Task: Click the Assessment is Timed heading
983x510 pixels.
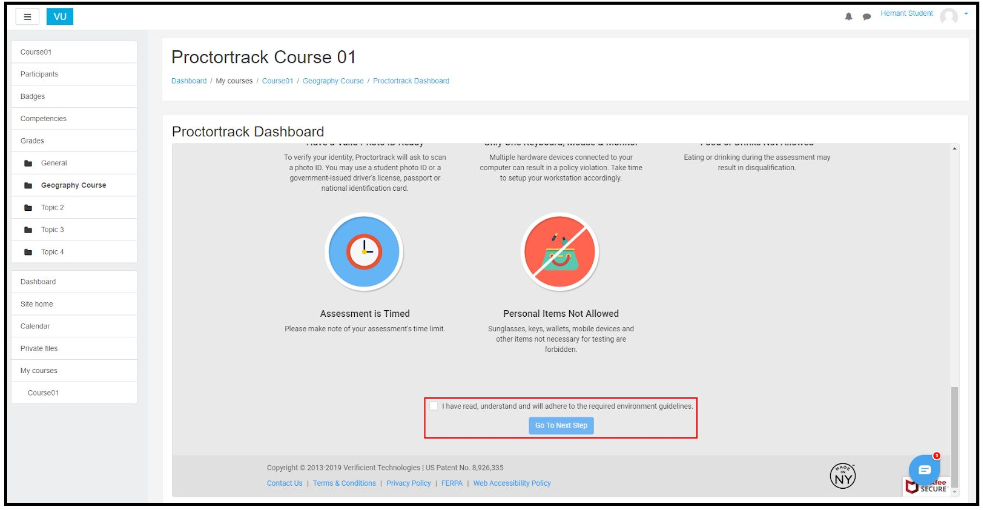Action: pos(365,313)
